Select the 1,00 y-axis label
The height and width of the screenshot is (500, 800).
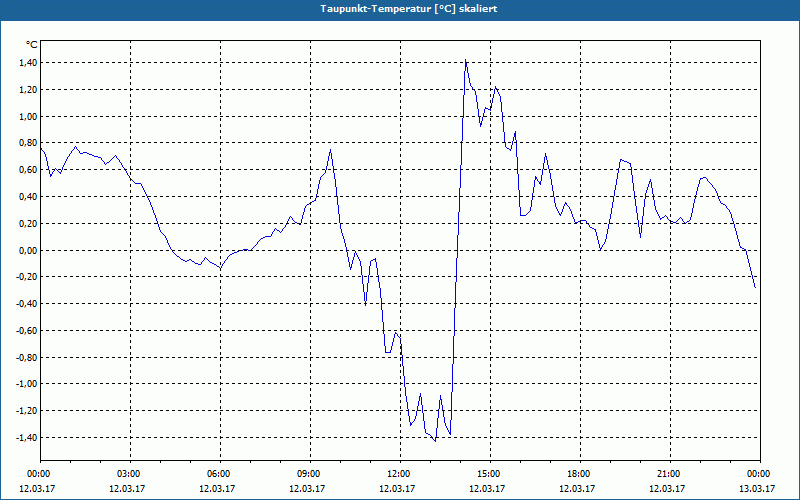coord(28,116)
